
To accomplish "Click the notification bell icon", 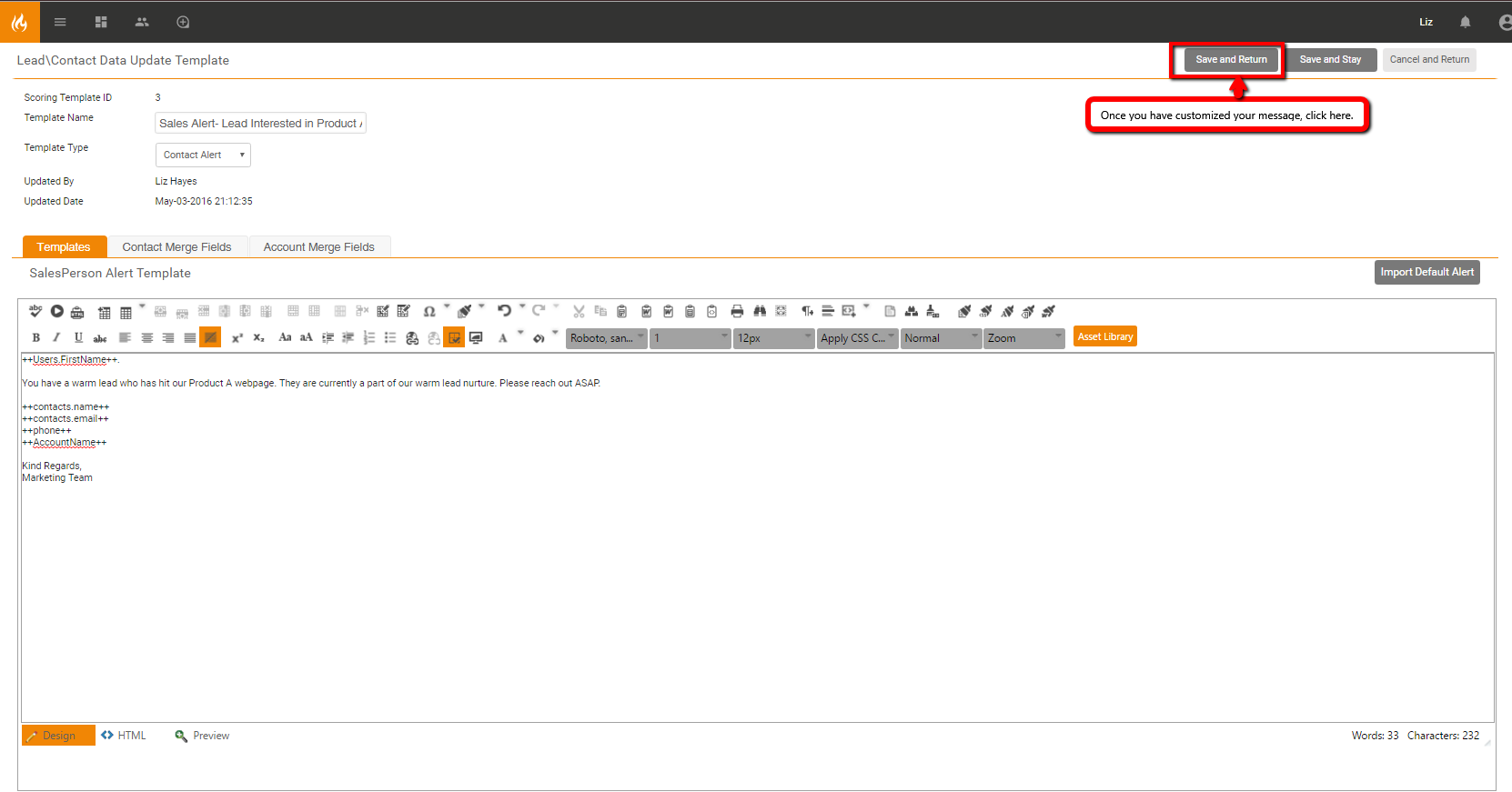I will 1465,22.
